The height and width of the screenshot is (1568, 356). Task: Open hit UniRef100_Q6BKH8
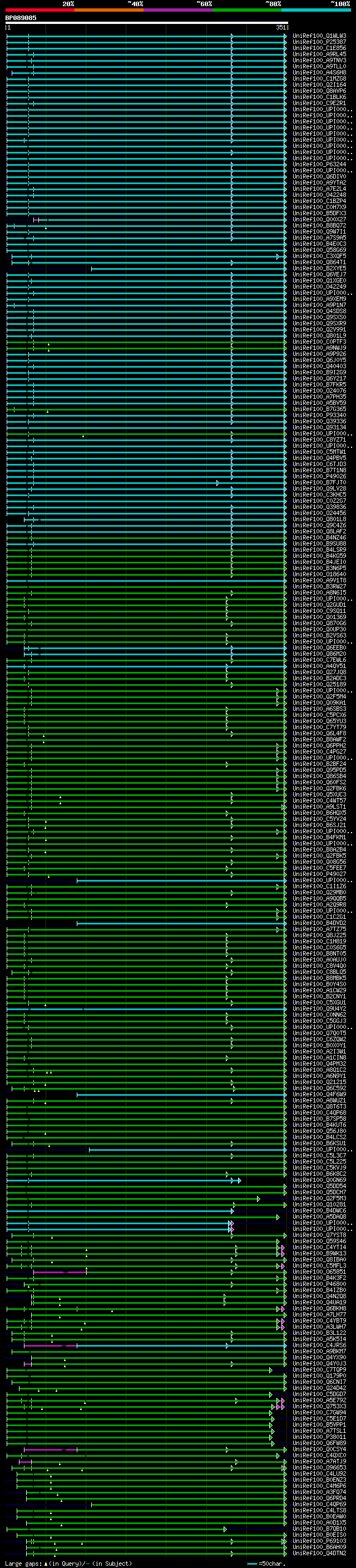click(x=319, y=1308)
